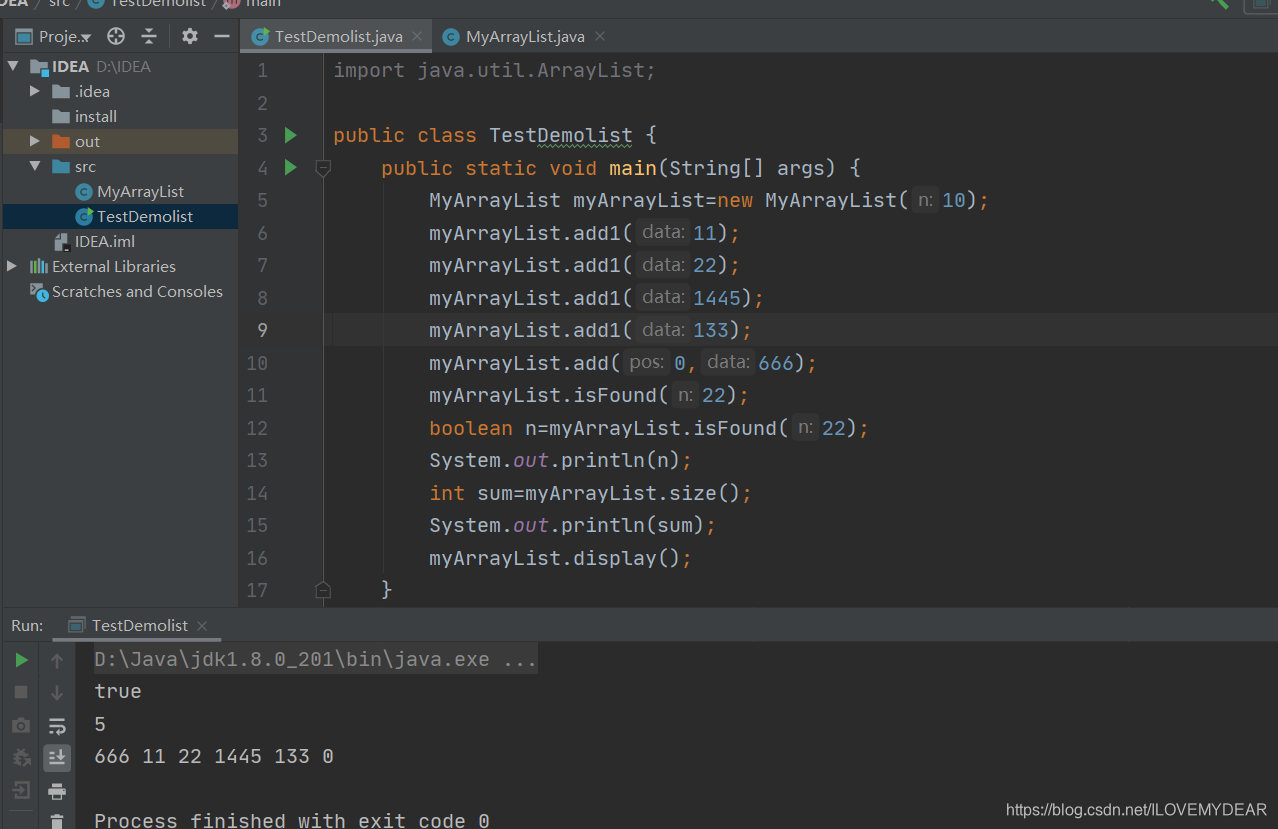Select the .idea folder row
Screen dimensions: 1278x829
[x=120, y=92]
